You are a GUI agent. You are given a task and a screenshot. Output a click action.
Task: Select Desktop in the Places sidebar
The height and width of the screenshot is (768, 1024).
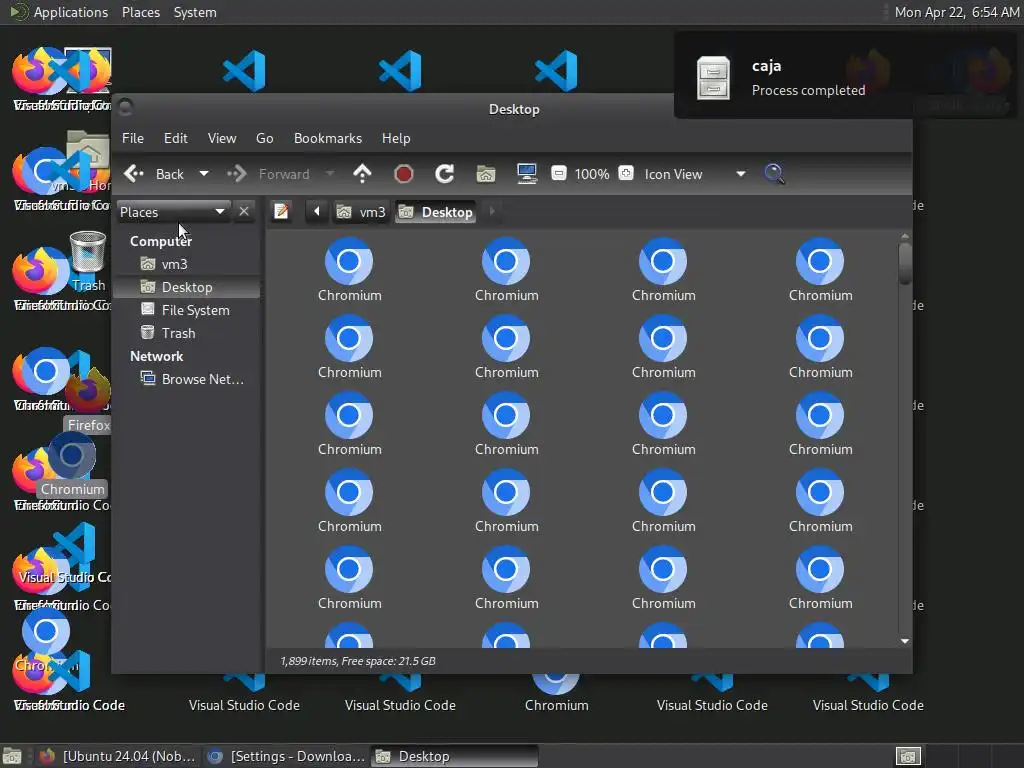[187, 287]
